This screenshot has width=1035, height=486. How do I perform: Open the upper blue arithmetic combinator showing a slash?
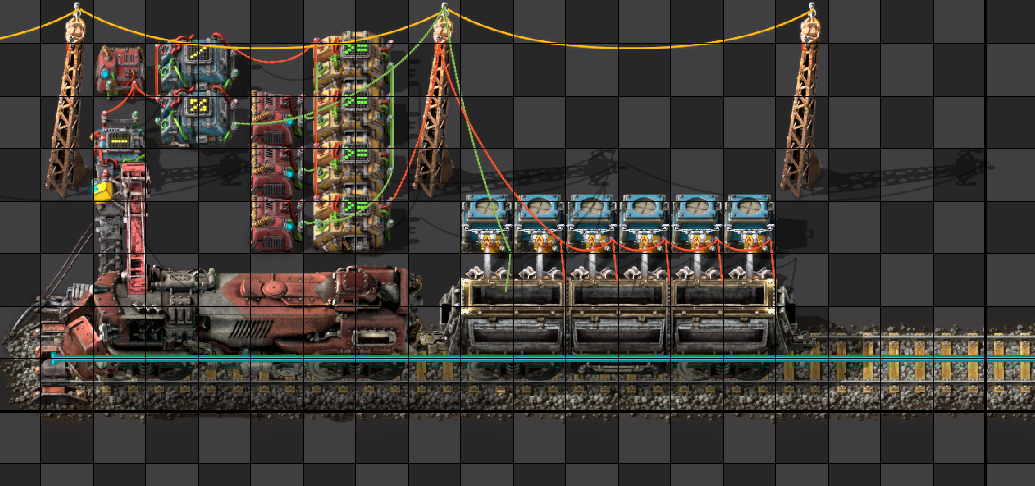pos(196,64)
